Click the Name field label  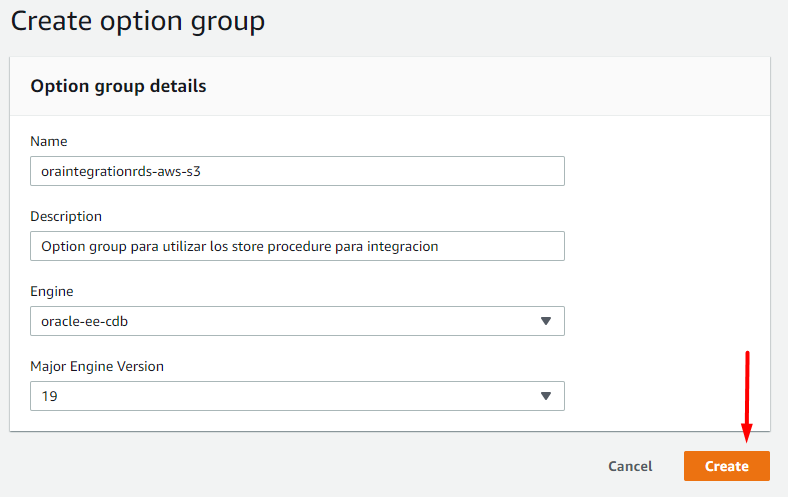tap(49, 141)
